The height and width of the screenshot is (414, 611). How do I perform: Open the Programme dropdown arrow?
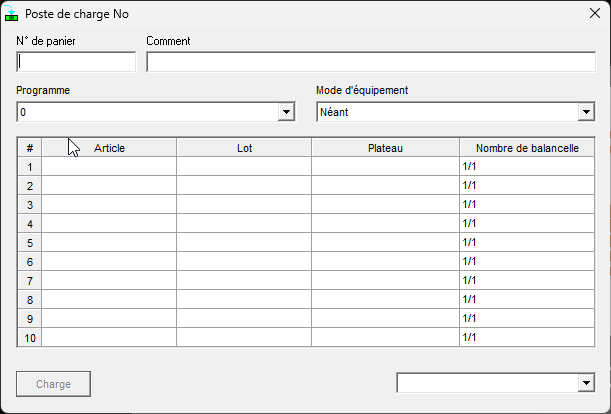[x=287, y=112]
